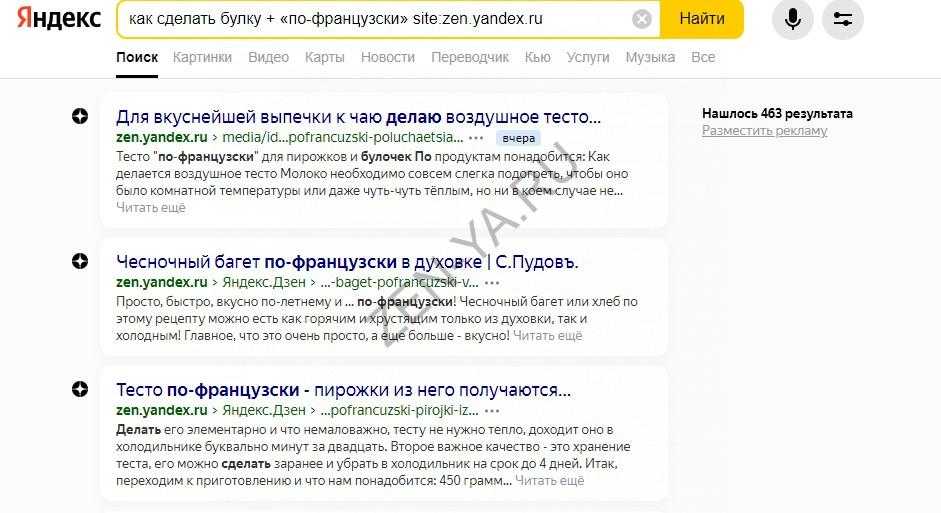Image resolution: width=941 pixels, height=513 pixels.
Task: Click plus icon beside Чесночный багет result
Action: point(80,262)
